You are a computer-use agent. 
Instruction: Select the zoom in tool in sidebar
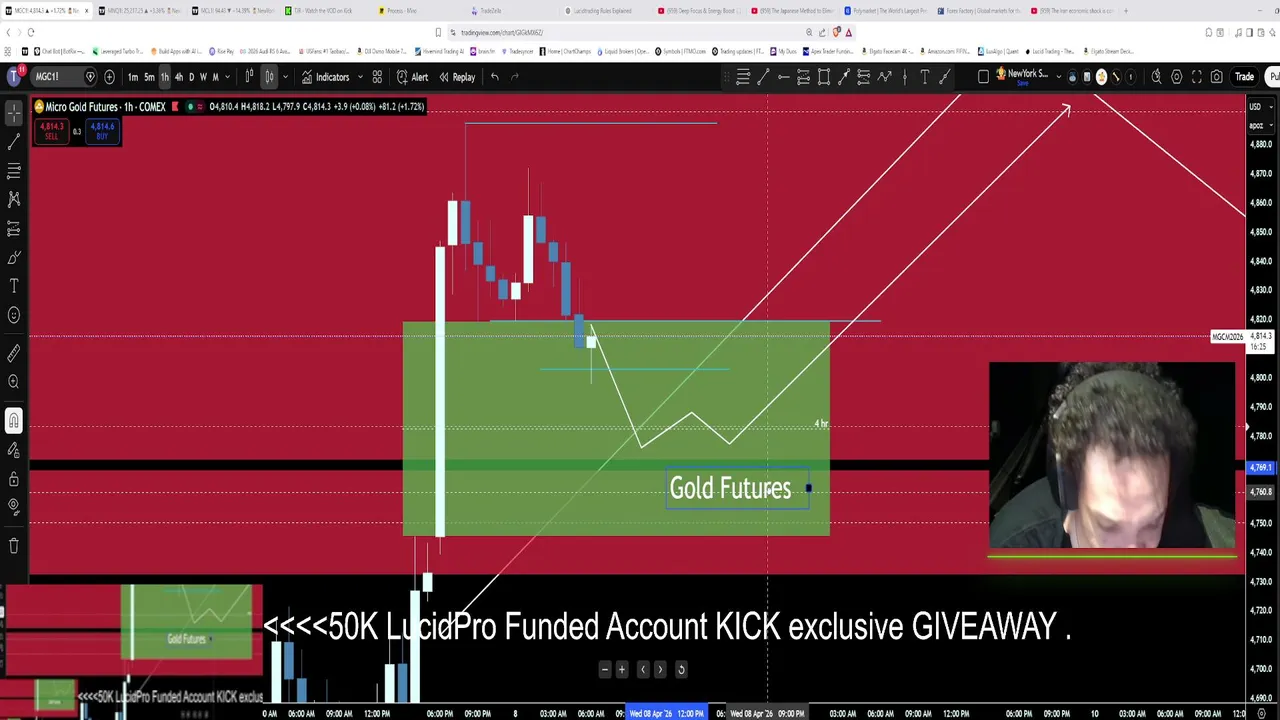(x=14, y=382)
